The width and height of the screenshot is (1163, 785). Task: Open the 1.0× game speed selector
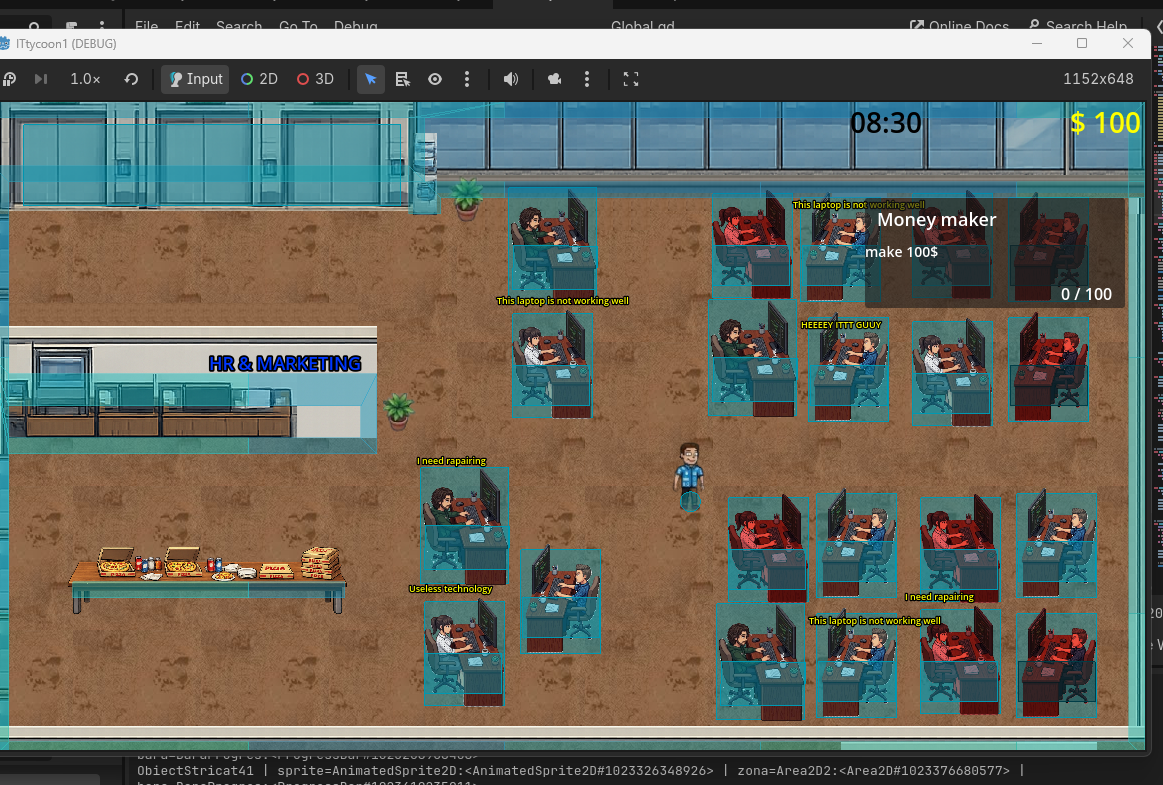[x=85, y=79]
